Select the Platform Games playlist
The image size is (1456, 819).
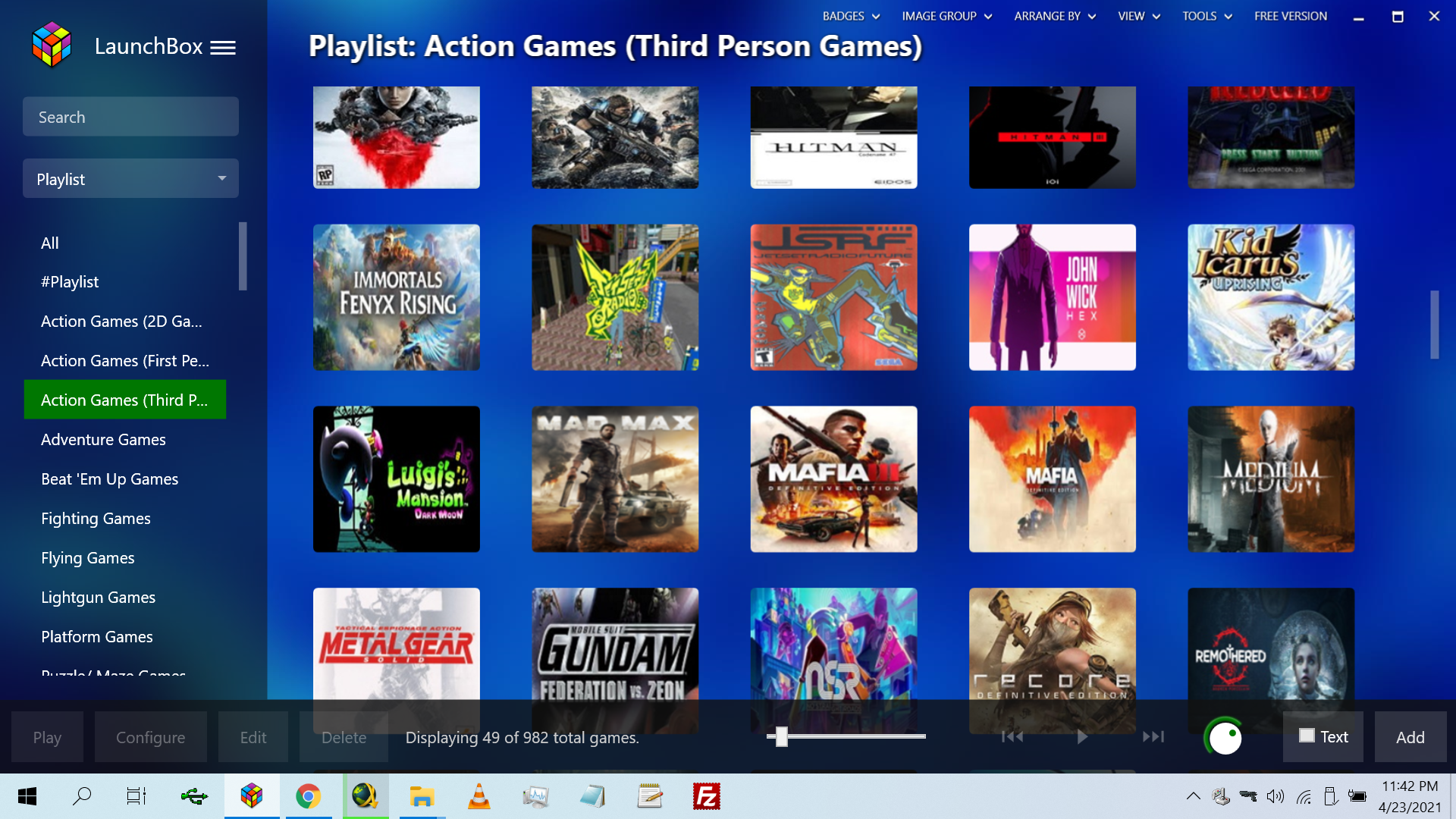click(125, 636)
